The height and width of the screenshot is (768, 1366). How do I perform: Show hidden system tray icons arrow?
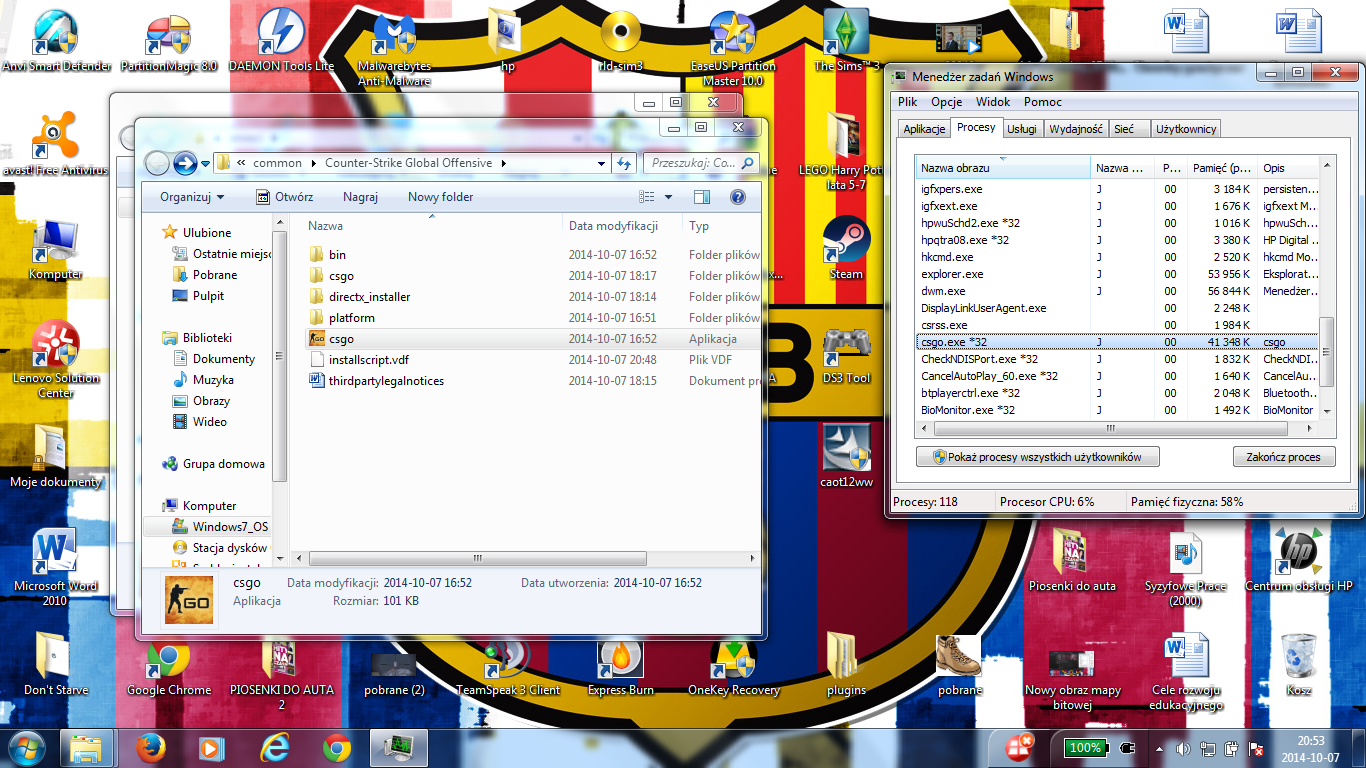coord(1160,748)
